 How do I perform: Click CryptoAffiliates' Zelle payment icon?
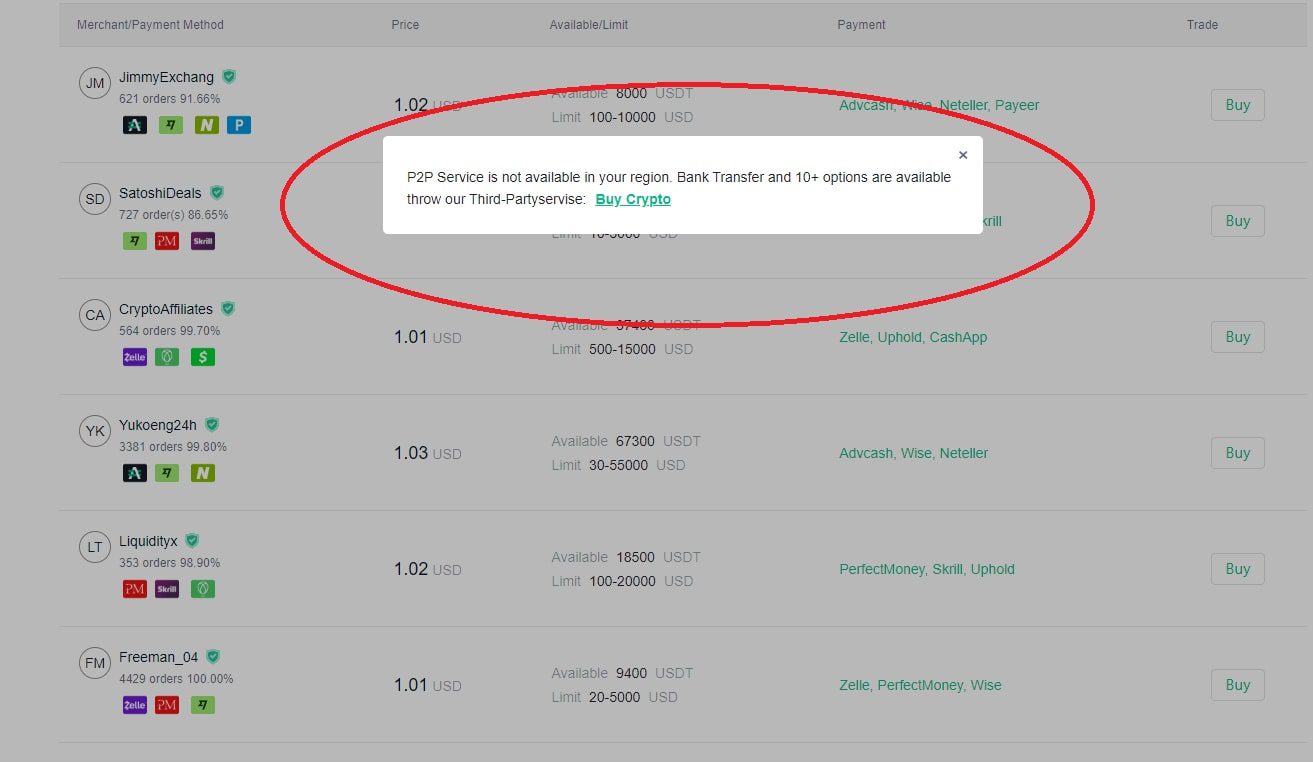click(x=135, y=357)
